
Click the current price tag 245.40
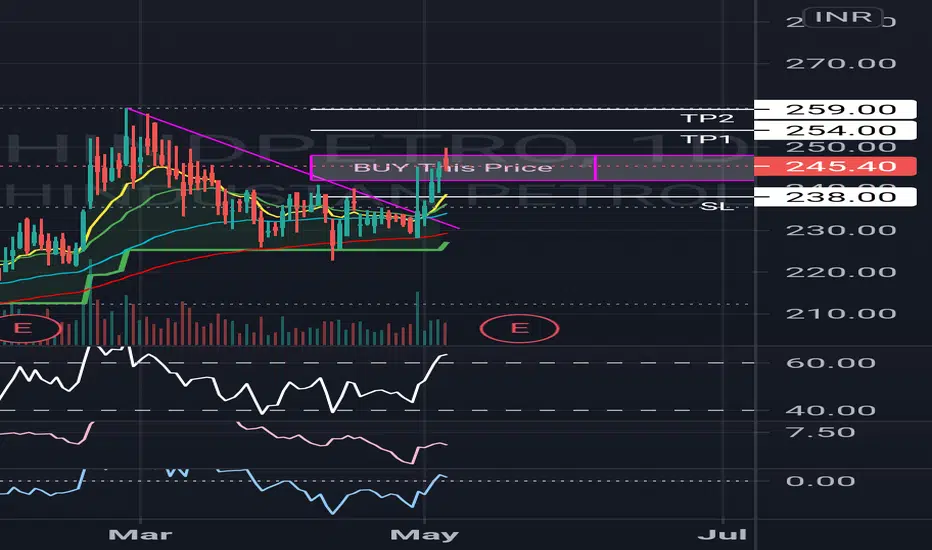pos(835,166)
